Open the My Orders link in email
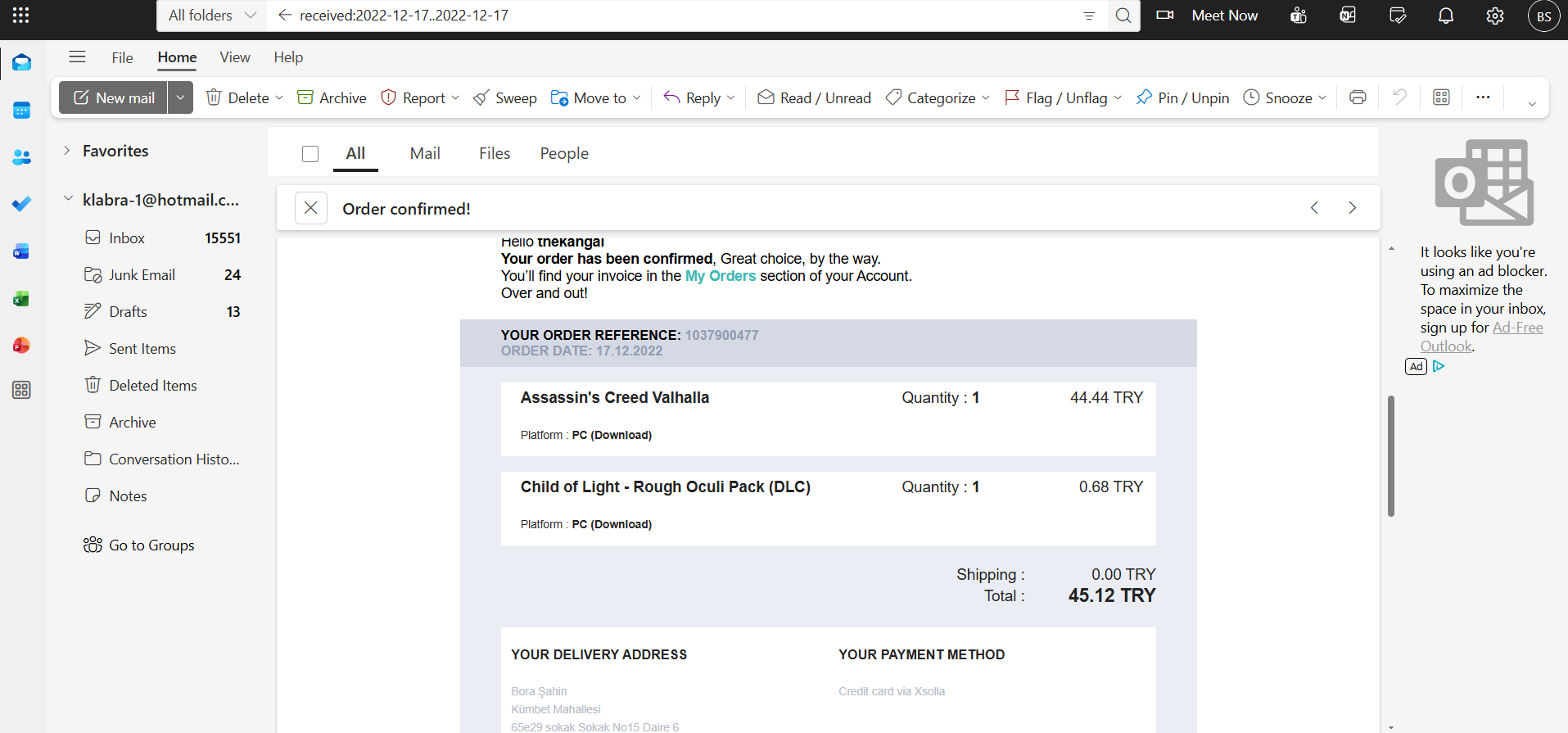Screen dimensions: 1568x733 tap(721, 276)
